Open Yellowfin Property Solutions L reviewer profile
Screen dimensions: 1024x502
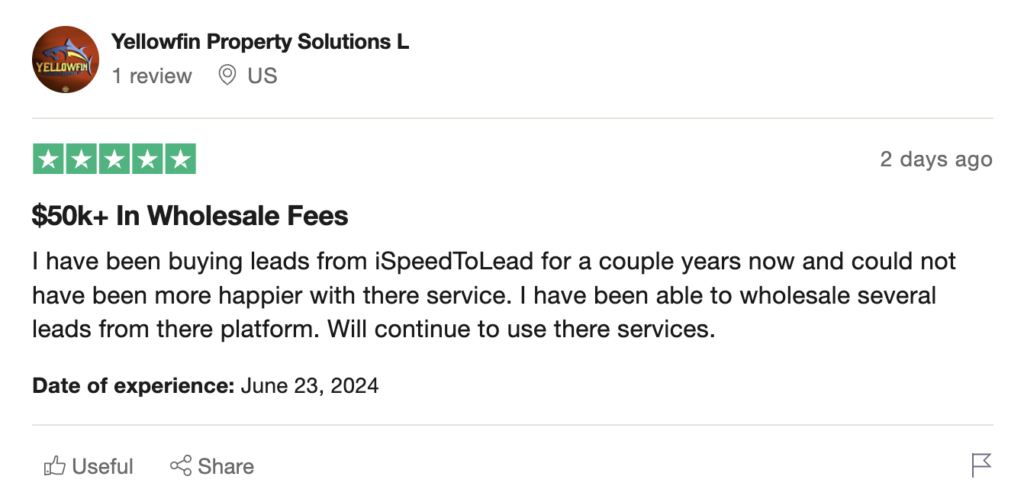(260, 42)
